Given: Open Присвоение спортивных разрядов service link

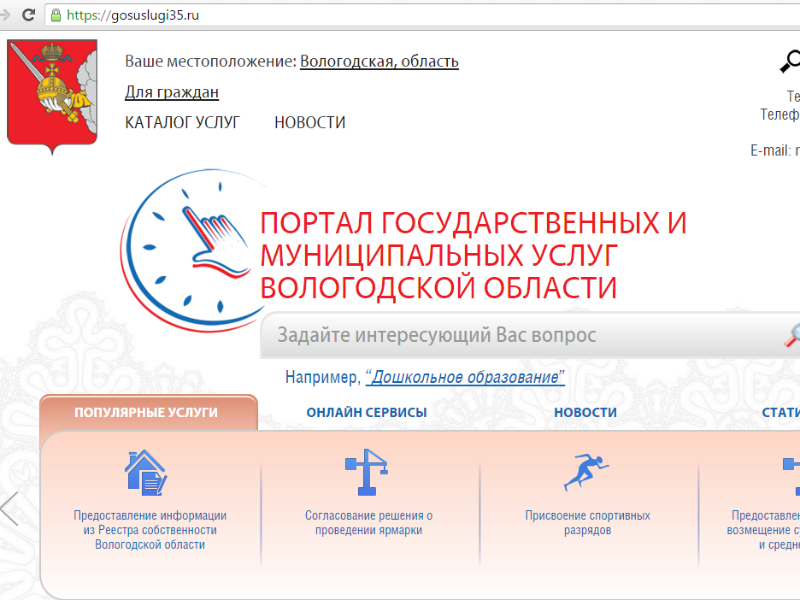Looking at the screenshot, I should [587, 523].
